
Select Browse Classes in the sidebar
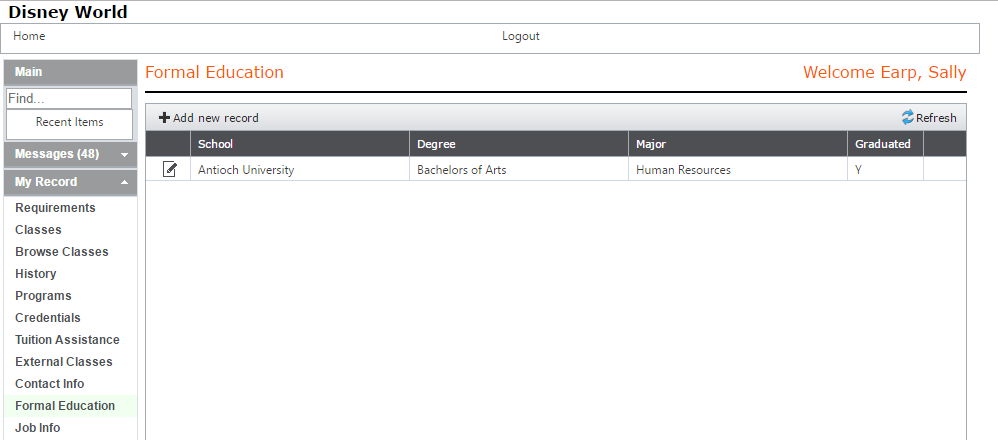61,252
